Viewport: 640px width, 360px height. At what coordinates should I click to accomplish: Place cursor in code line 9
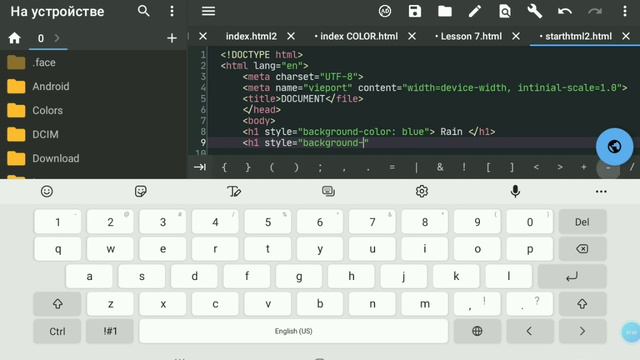tap(423, 143)
